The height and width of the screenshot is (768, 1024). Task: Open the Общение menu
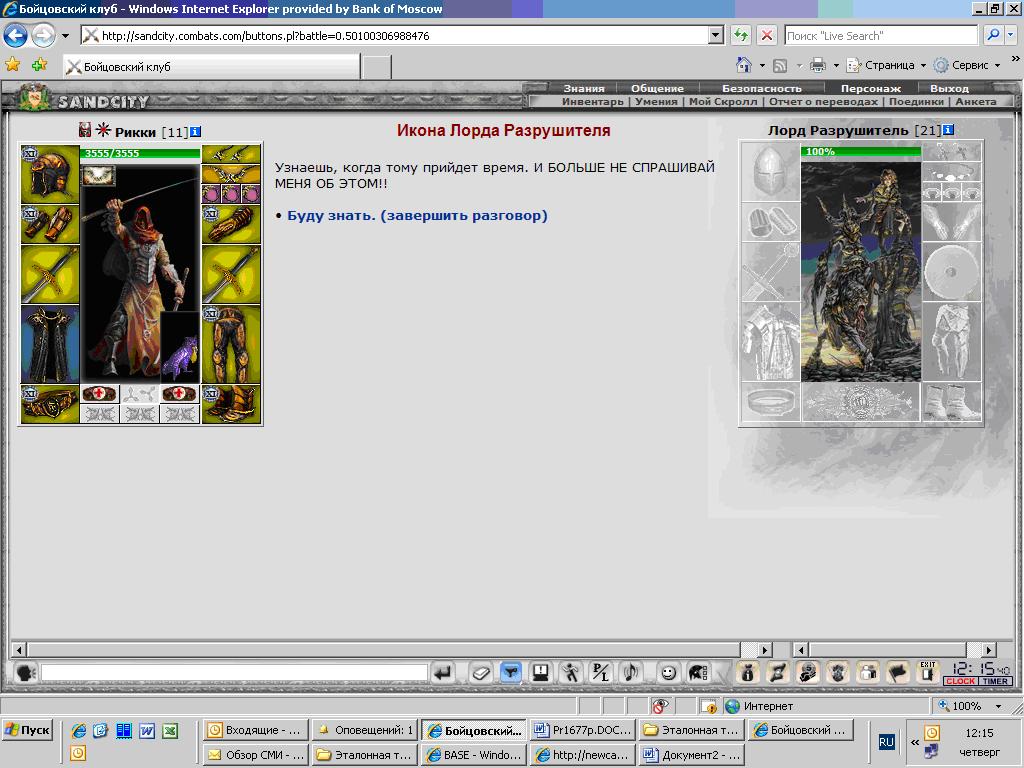tap(657, 88)
